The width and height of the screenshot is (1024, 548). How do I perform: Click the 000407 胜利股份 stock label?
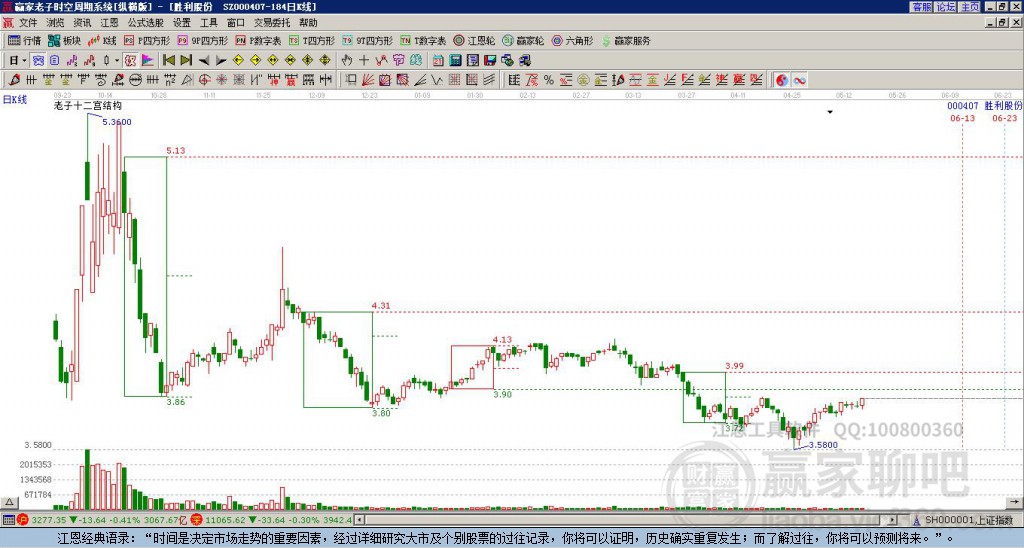click(x=985, y=105)
